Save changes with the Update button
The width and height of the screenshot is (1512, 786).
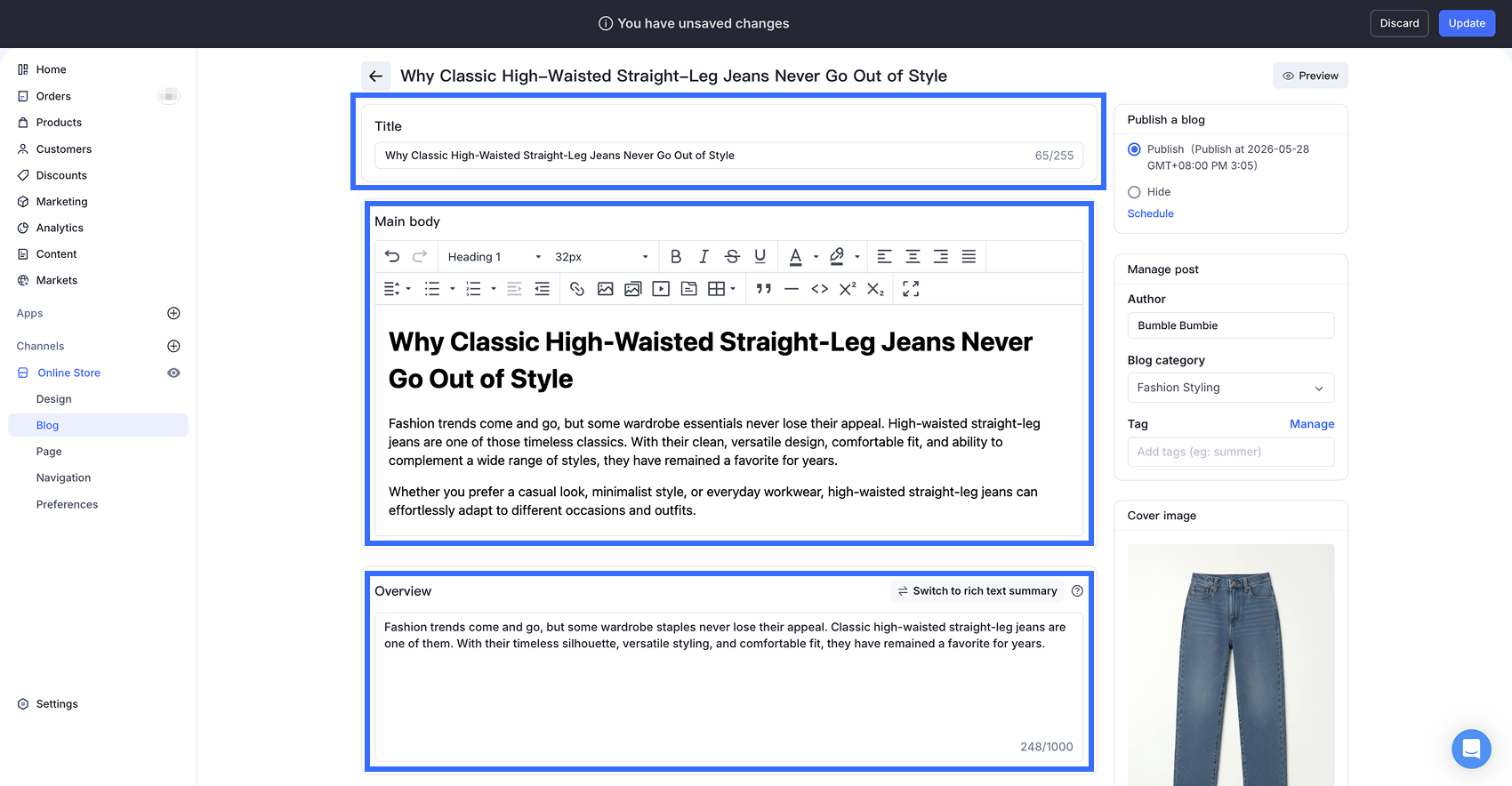[1467, 23]
